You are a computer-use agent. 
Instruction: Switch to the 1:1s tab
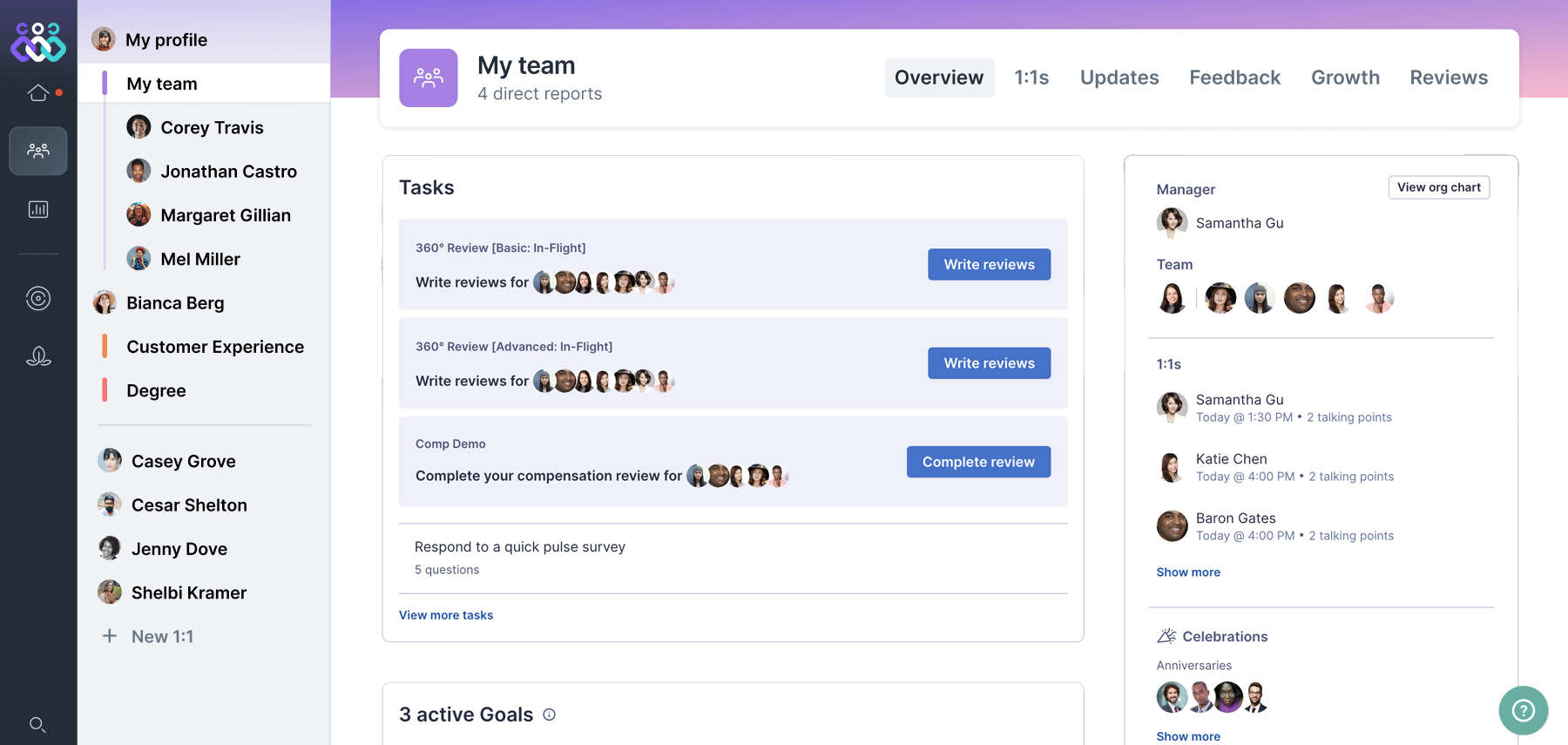pos(1031,78)
